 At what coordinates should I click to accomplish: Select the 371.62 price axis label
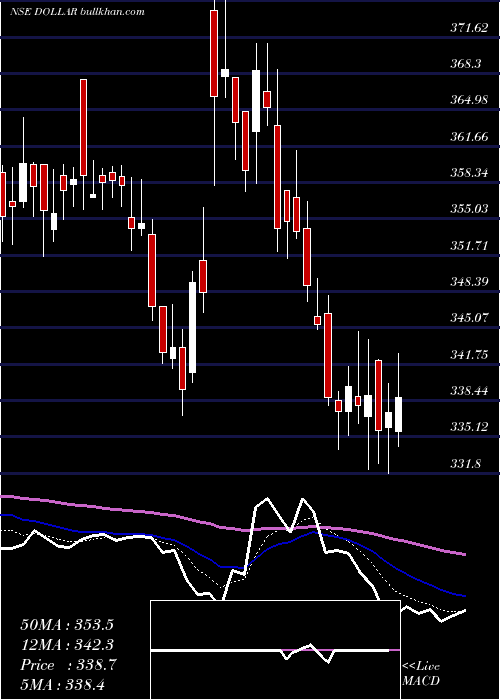469,28
